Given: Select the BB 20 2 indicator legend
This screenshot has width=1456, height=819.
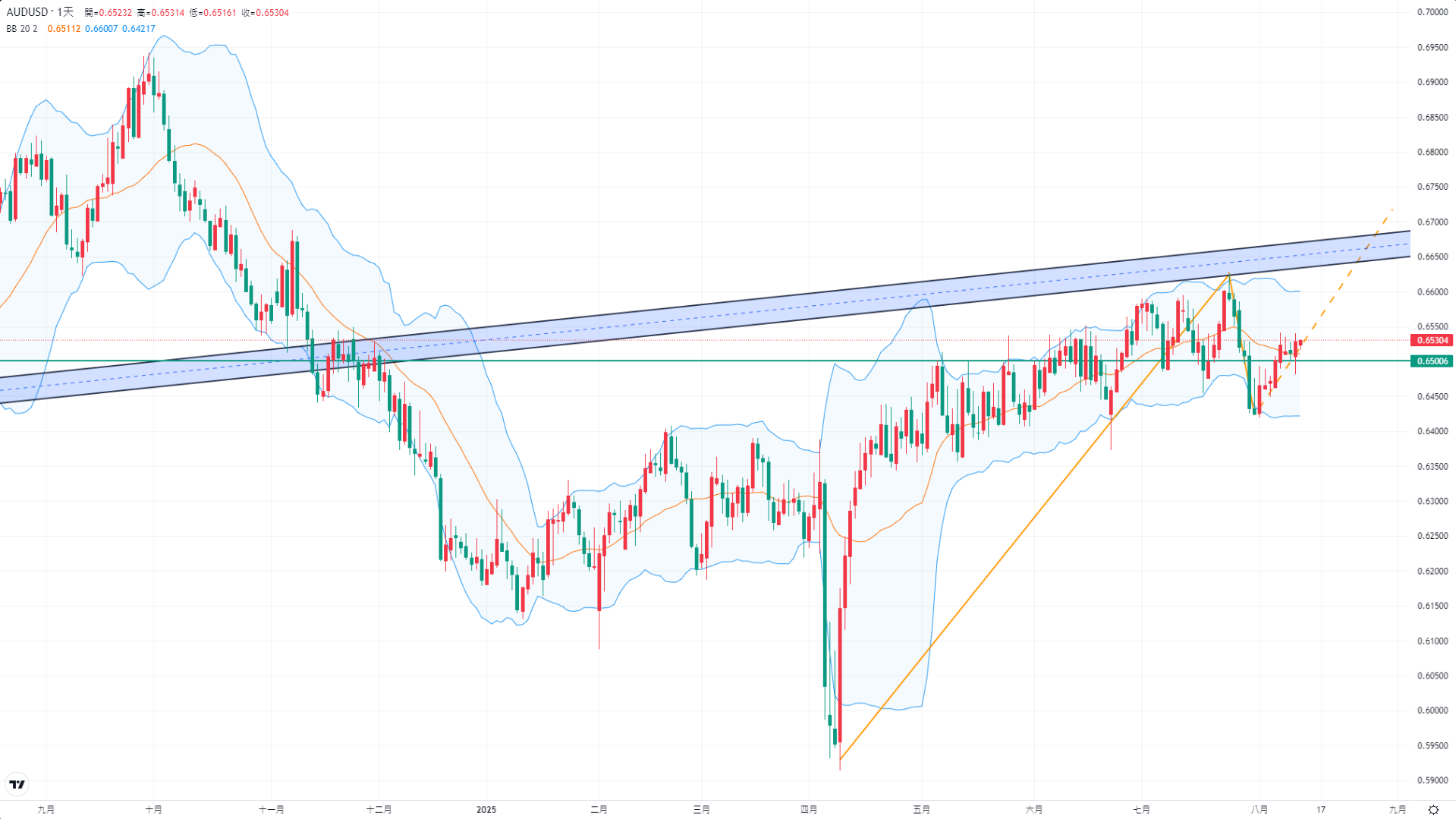Looking at the screenshot, I should tap(22, 29).
